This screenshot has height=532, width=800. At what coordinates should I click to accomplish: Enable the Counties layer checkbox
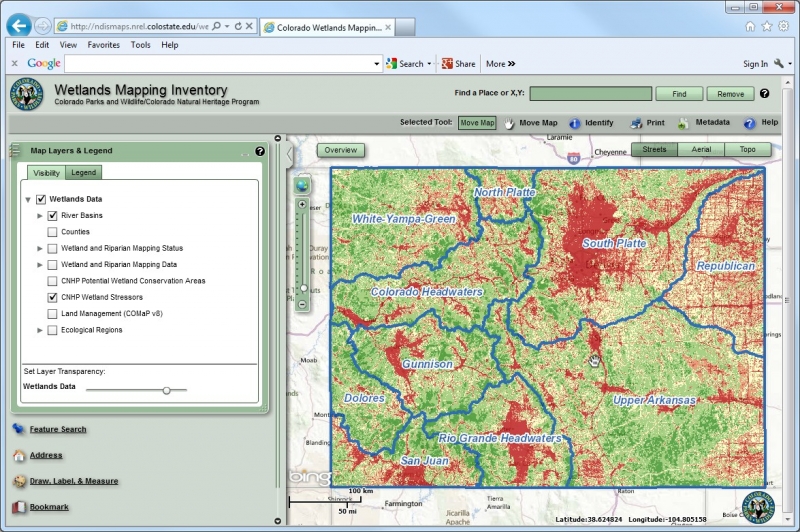coord(52,232)
